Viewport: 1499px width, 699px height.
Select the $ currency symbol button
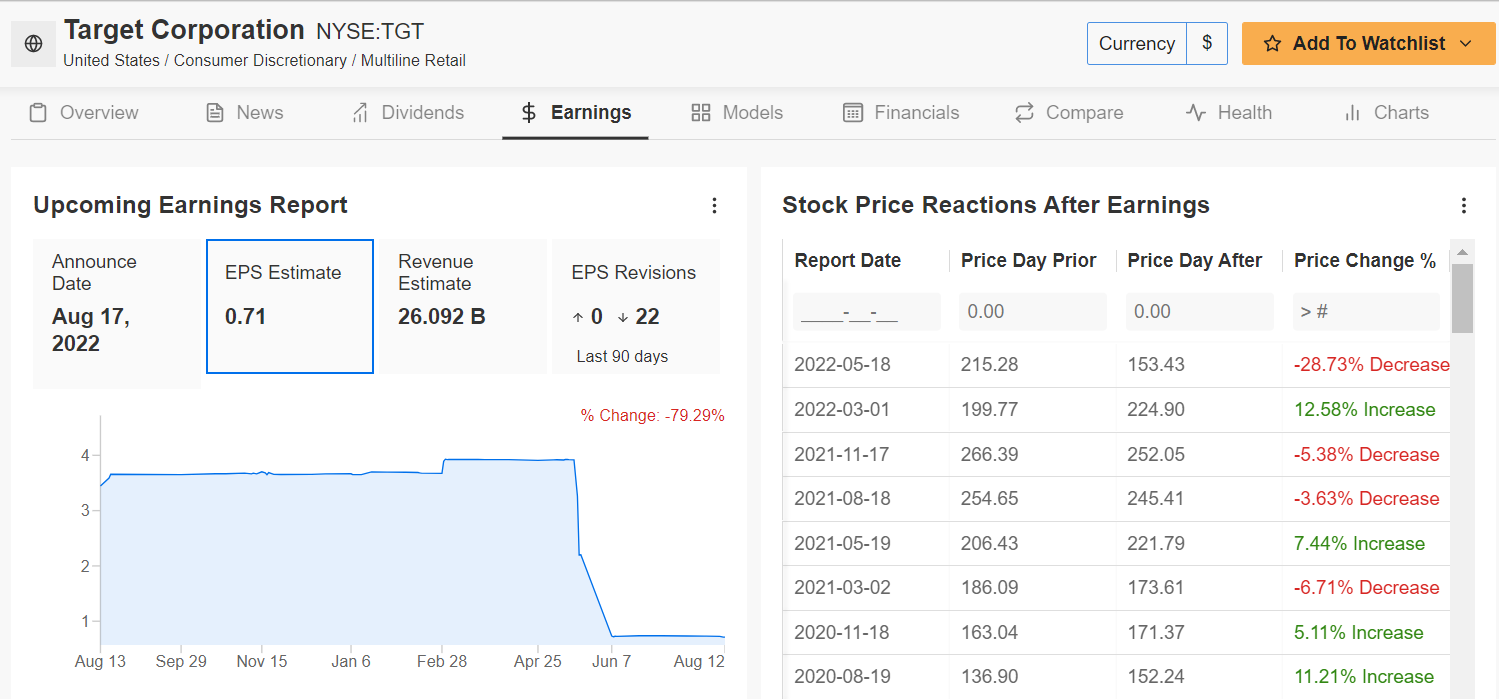click(1207, 44)
